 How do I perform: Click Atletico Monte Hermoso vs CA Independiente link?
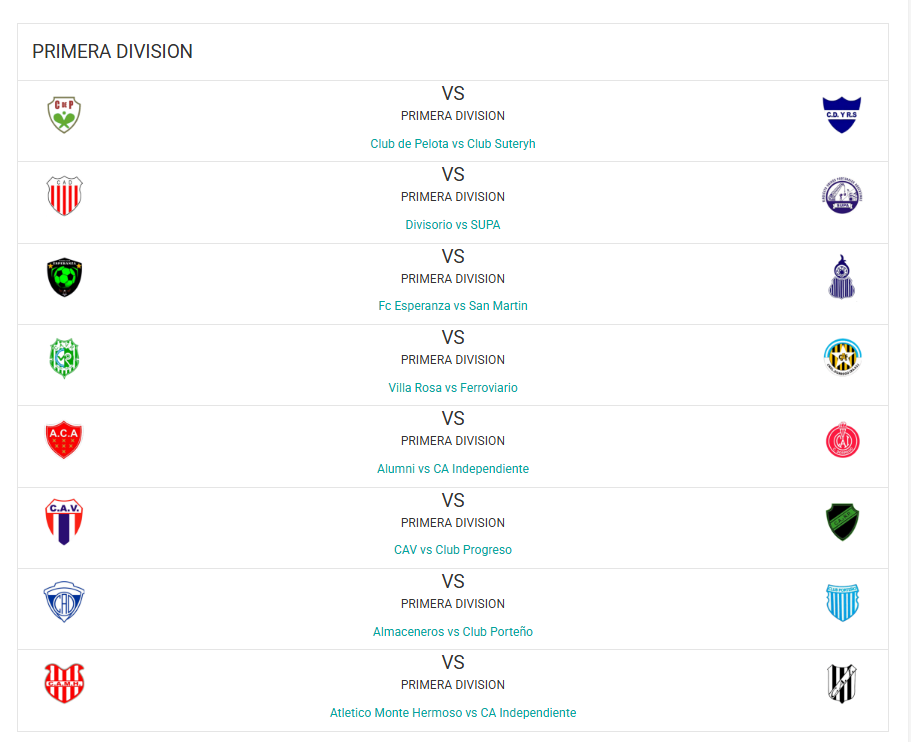(453, 712)
